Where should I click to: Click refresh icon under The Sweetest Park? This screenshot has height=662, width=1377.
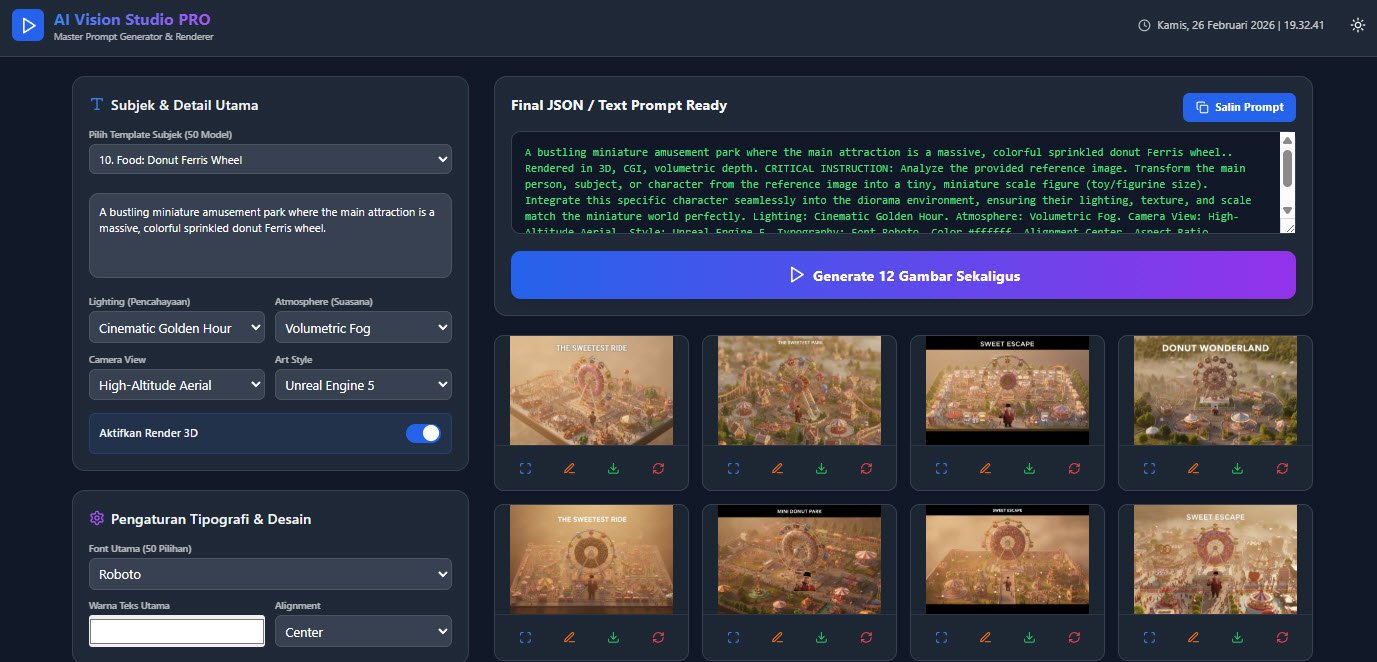pyautogui.click(x=866, y=468)
